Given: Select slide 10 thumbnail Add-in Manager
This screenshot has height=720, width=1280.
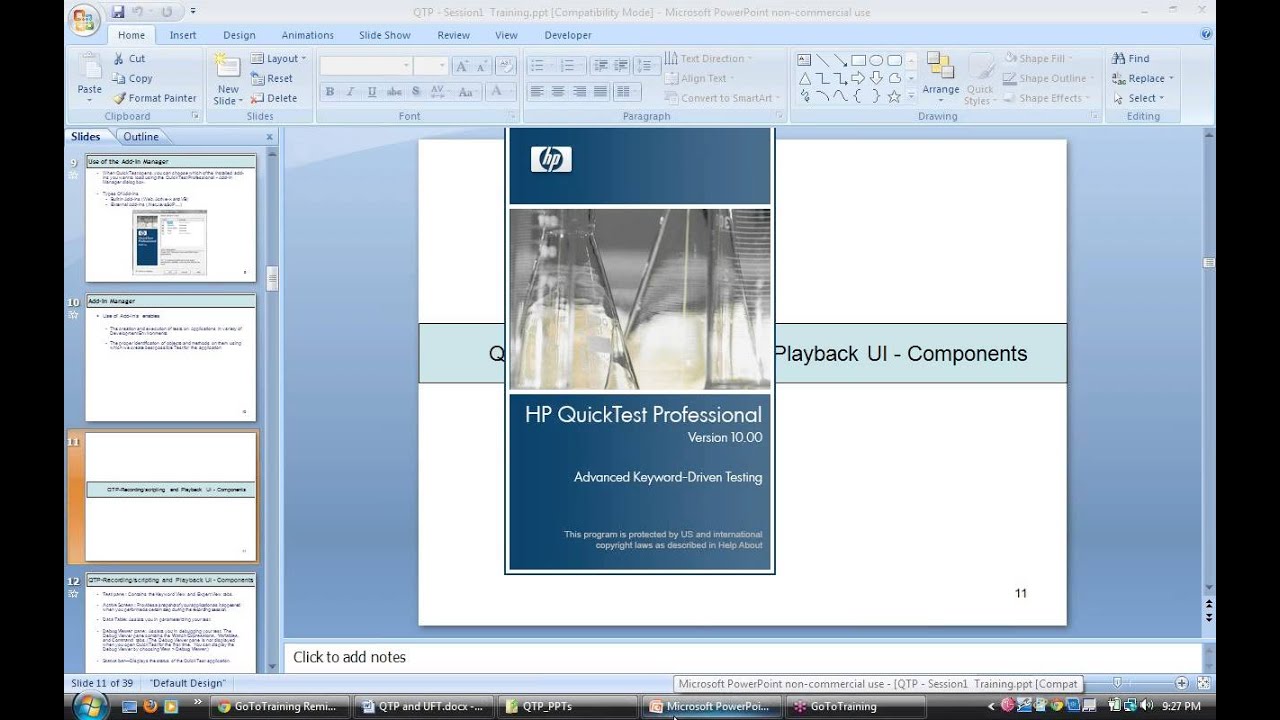Looking at the screenshot, I should [171, 358].
